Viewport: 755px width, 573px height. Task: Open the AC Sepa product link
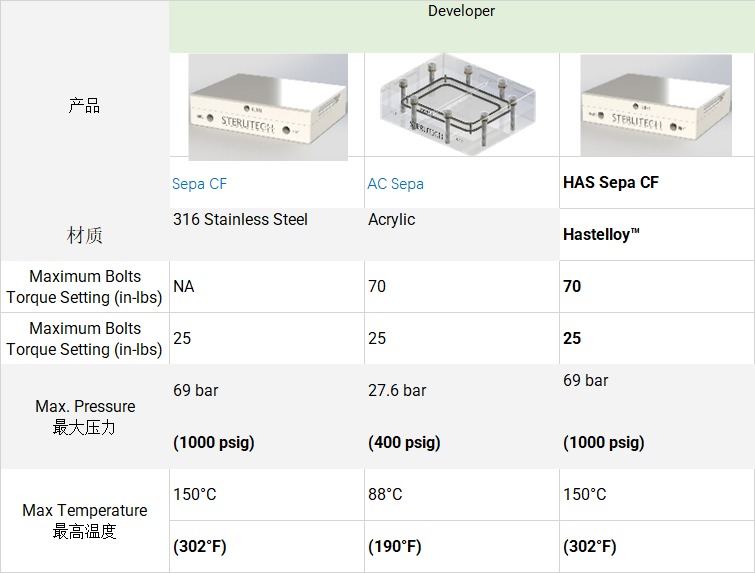click(x=395, y=184)
